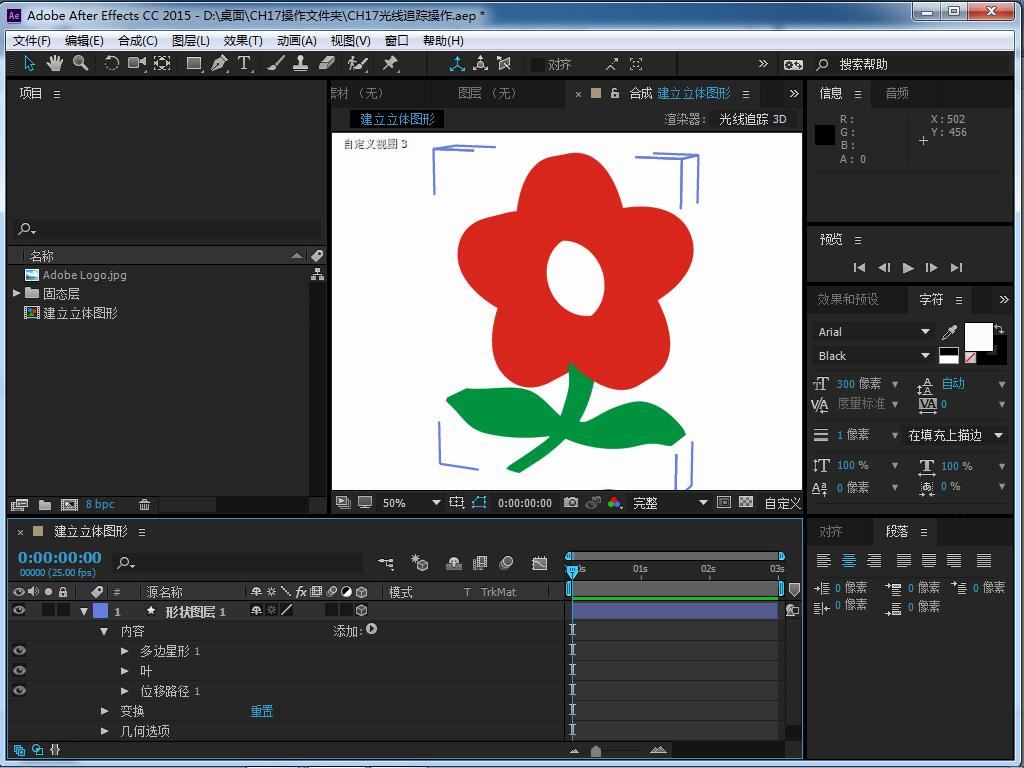The width and height of the screenshot is (1024, 768).
Task: Select the Rectangle shape tool
Action: tap(194, 63)
